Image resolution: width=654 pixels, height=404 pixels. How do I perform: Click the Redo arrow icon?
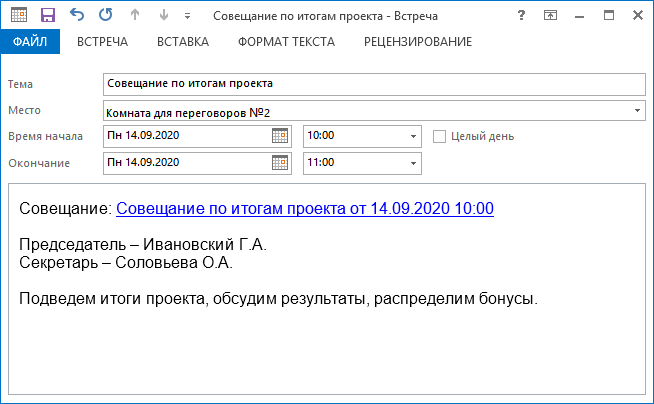(106, 16)
